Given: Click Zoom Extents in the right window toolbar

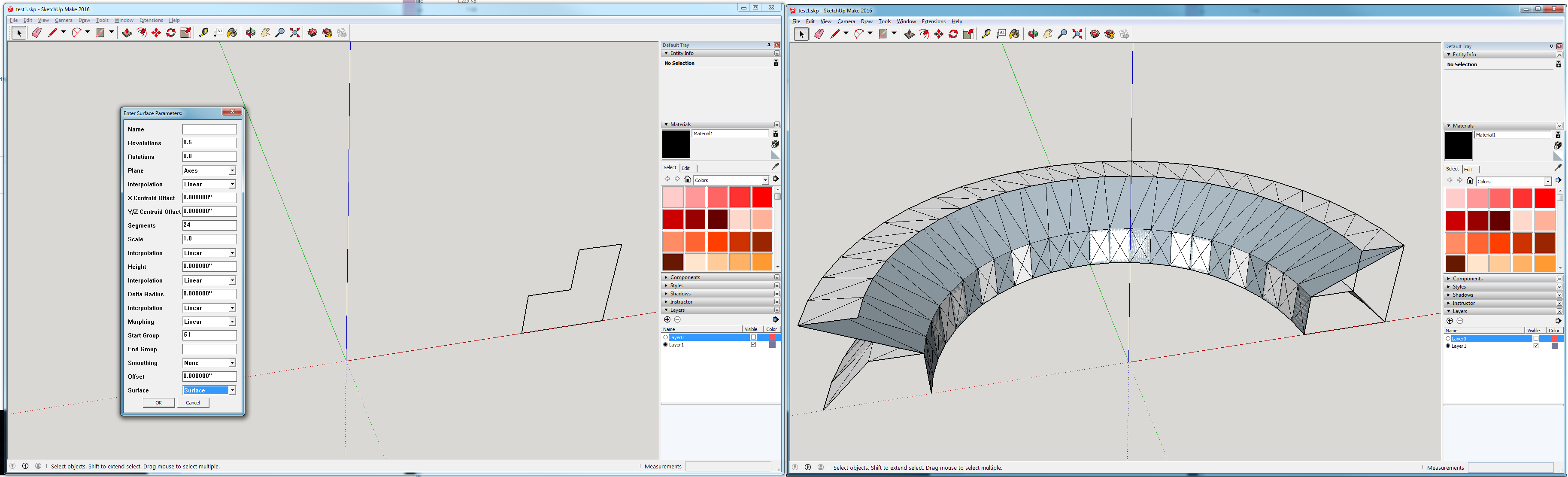Looking at the screenshot, I should coord(1077,34).
